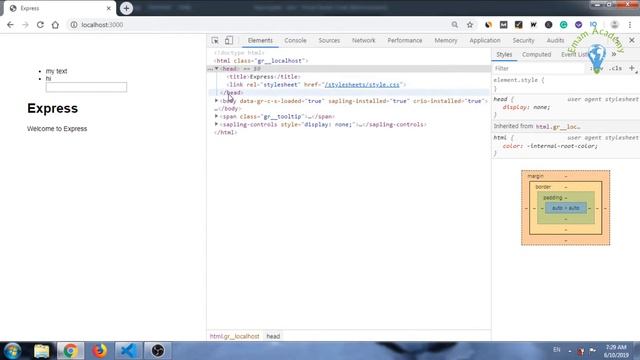Reload the localhost page
The image size is (640, 360).
coord(40,25)
